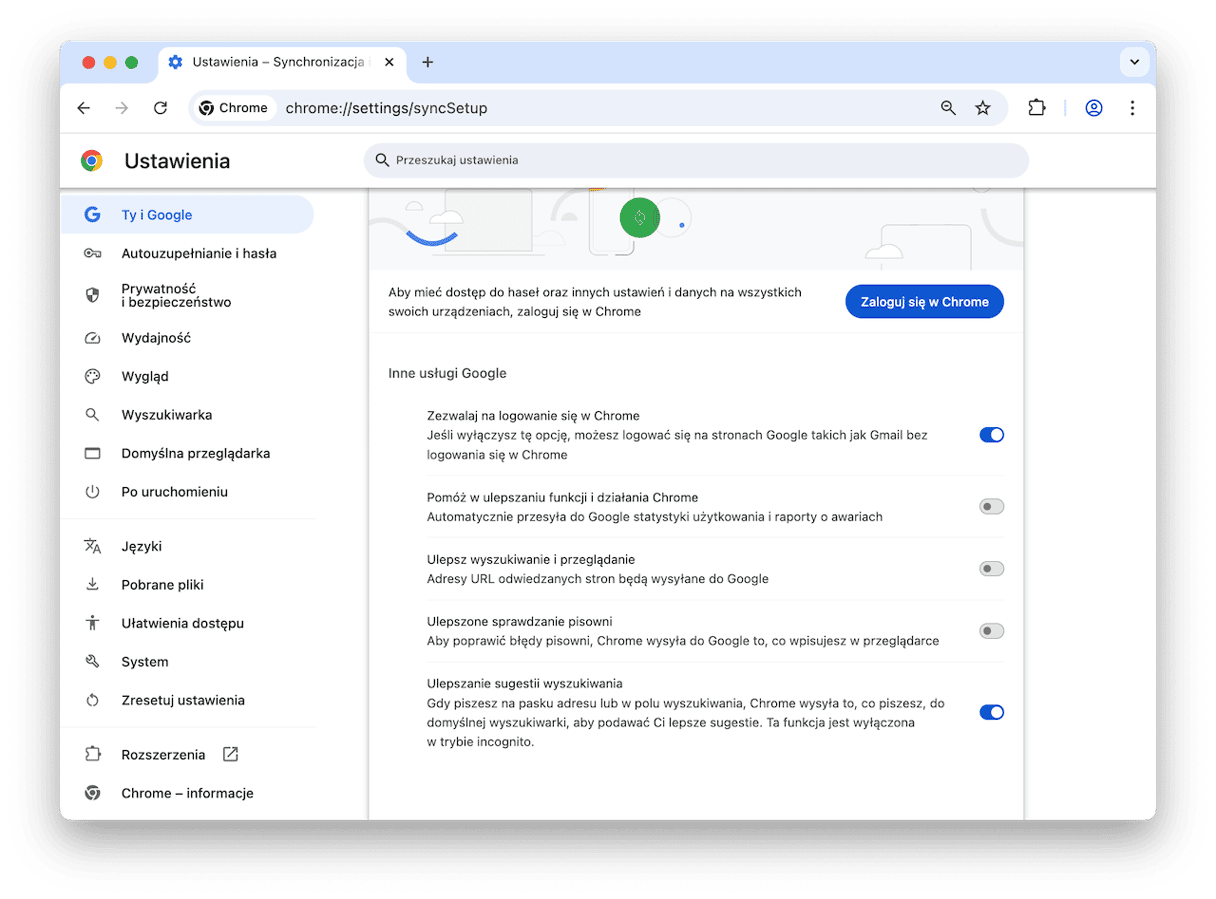Screen dimensions: 1216x899
Task: Toggle Zezwalaj na logowanie się w Chrome
Action: pyautogui.click(x=991, y=435)
